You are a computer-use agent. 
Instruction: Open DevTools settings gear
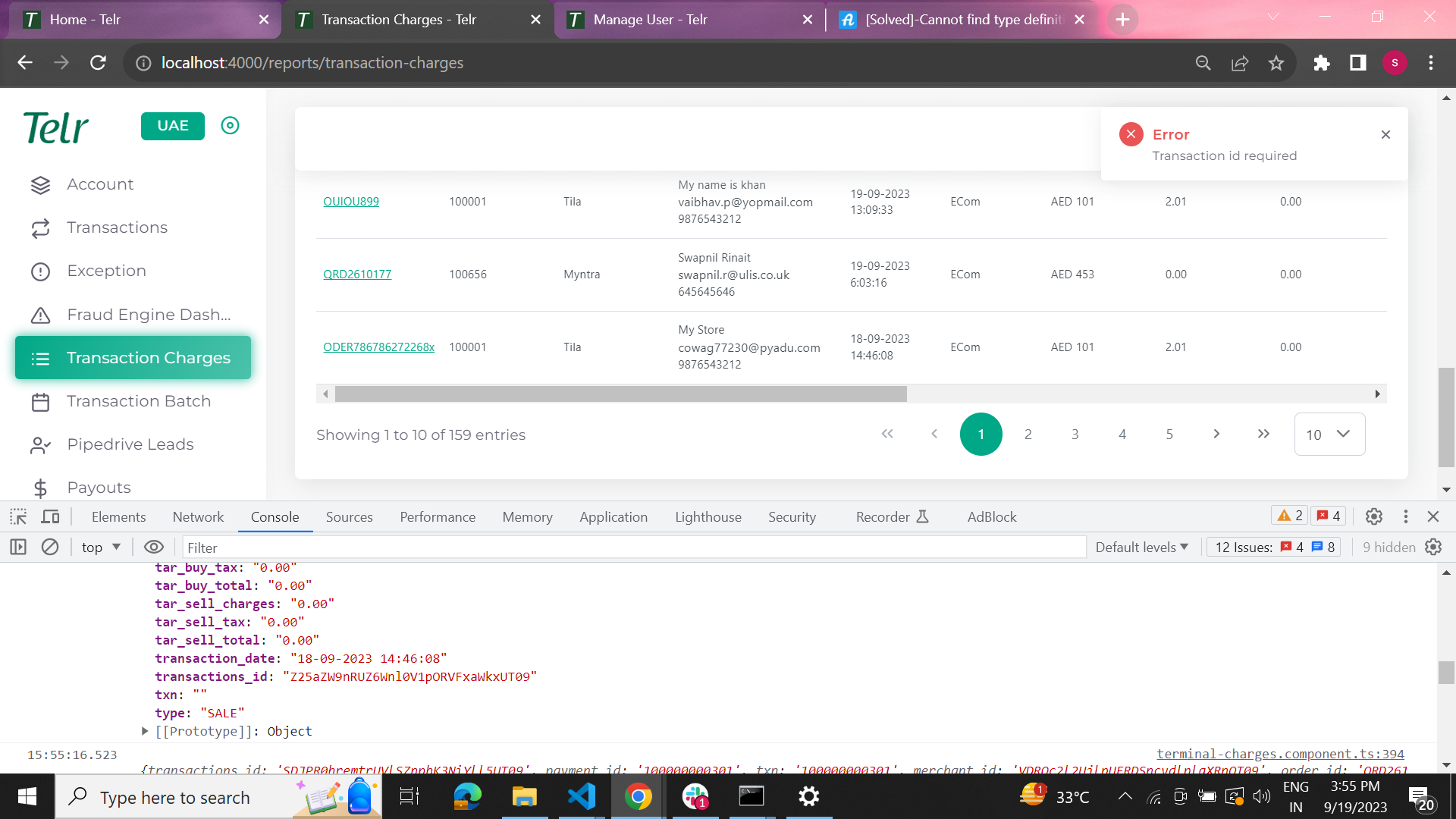1373,516
